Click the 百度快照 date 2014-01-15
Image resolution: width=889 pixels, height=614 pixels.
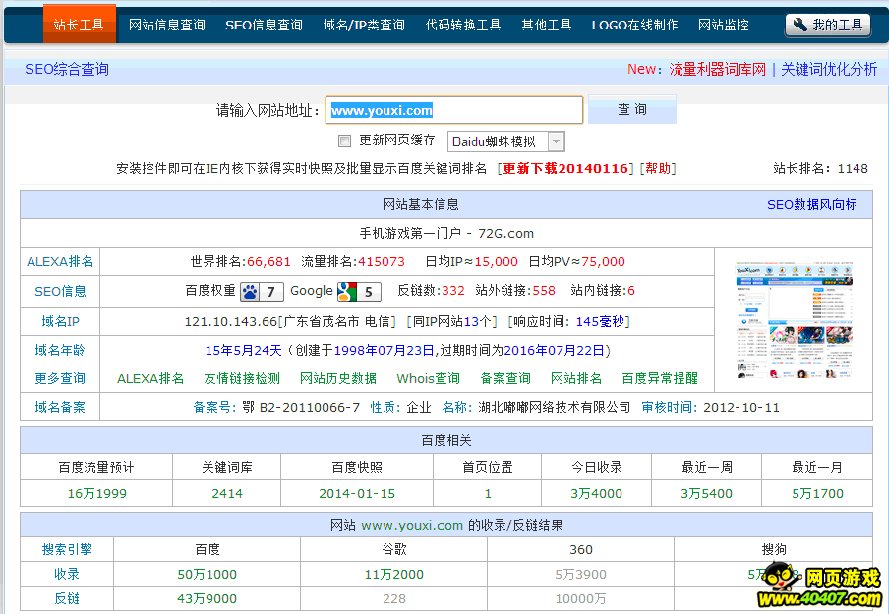tap(357, 493)
